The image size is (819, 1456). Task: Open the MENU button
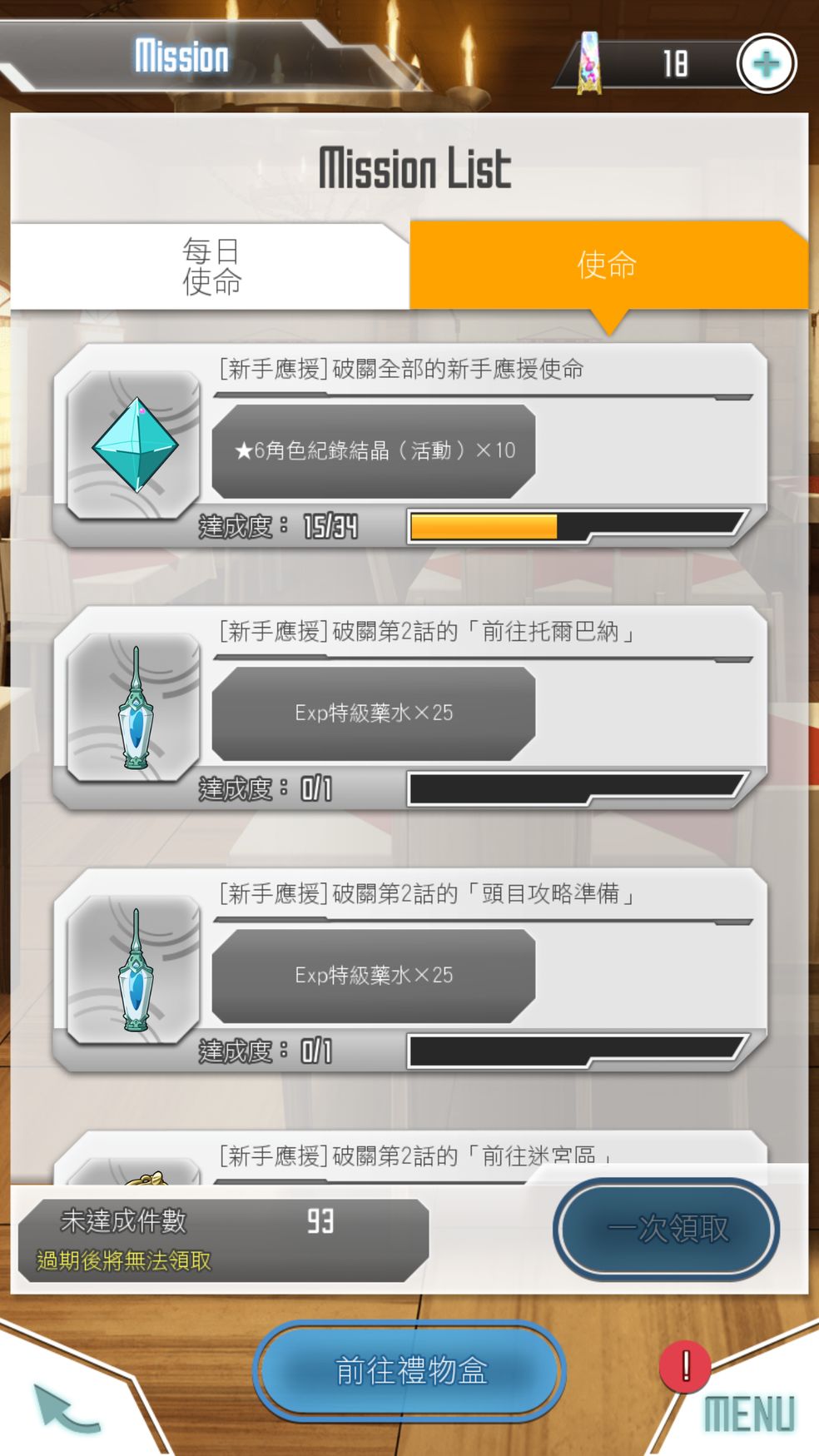pyautogui.click(x=749, y=1414)
